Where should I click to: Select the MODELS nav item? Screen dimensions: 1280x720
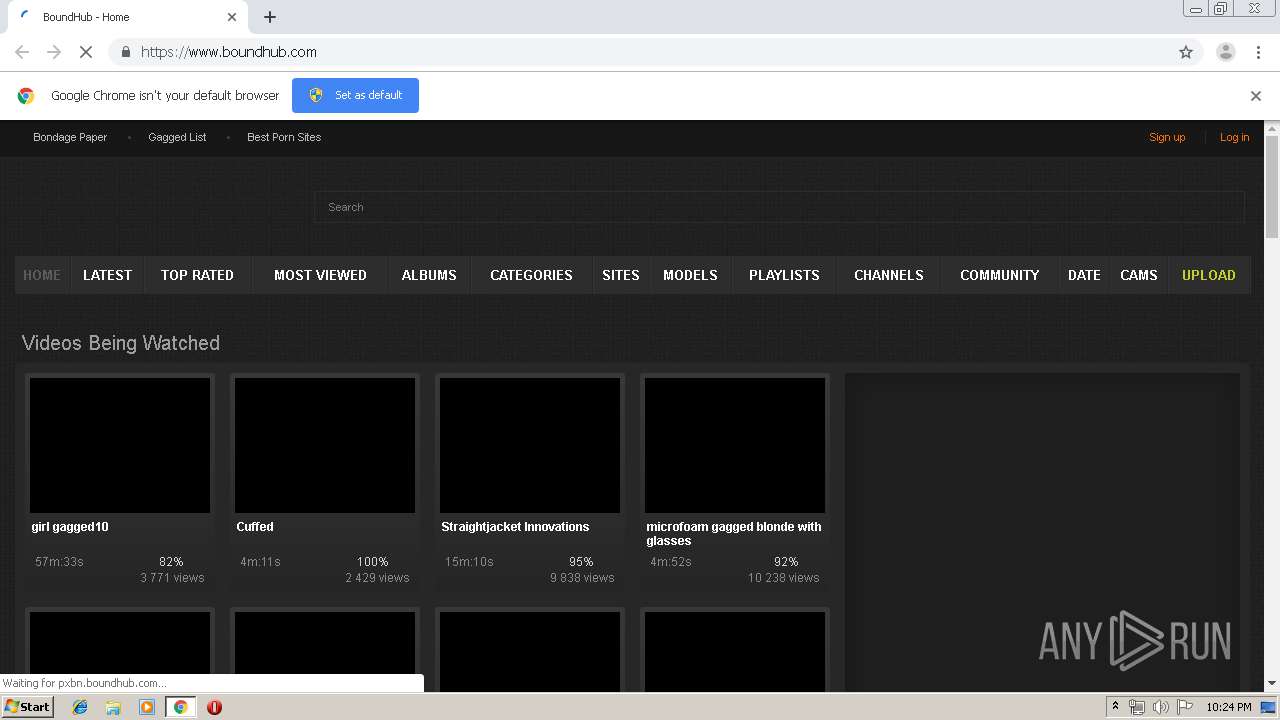[690, 275]
